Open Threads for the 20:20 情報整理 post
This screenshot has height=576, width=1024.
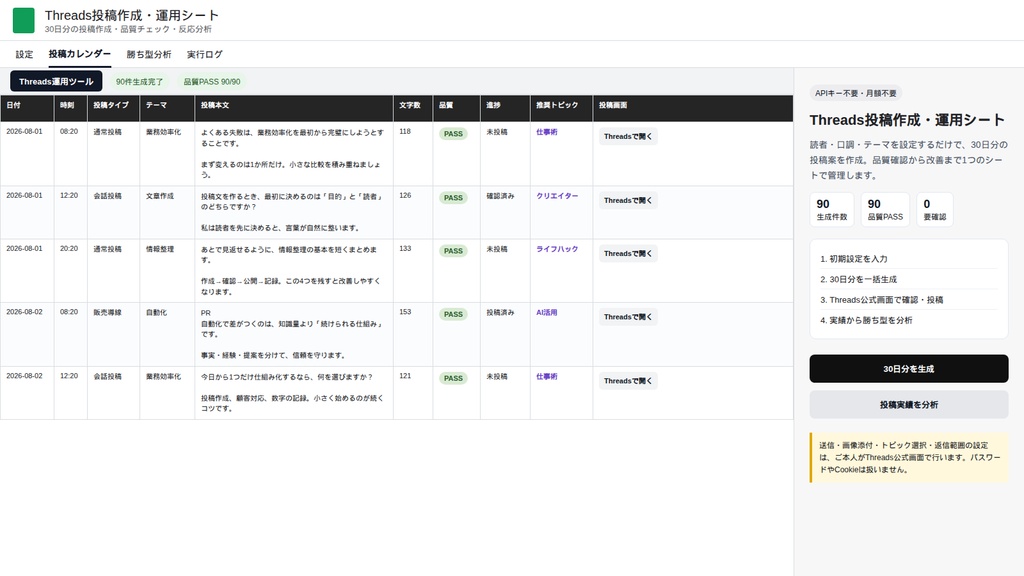pos(628,253)
